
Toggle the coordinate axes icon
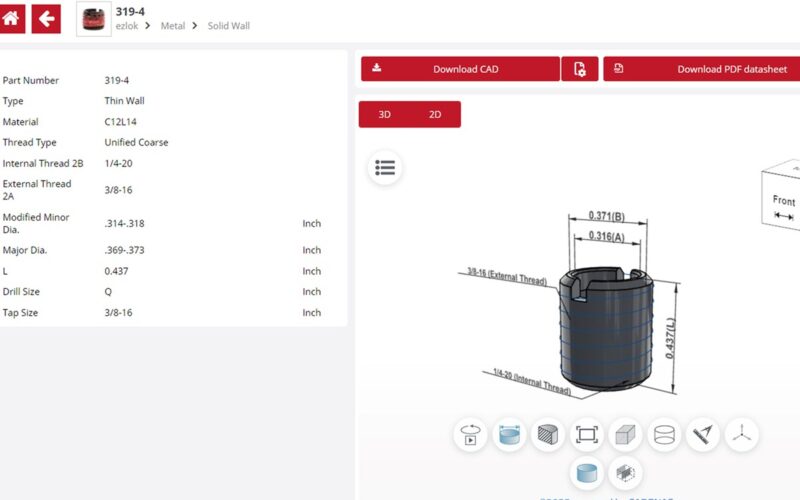(742, 435)
